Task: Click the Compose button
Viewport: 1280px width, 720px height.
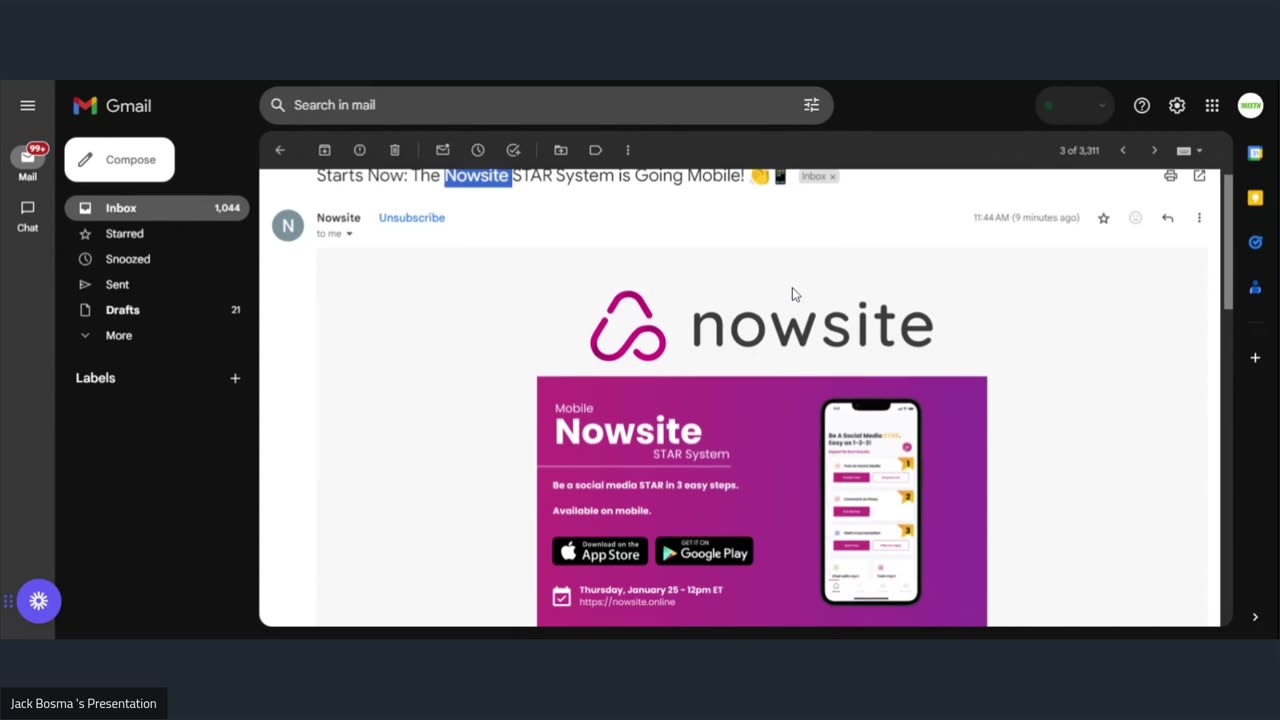Action: [x=119, y=159]
